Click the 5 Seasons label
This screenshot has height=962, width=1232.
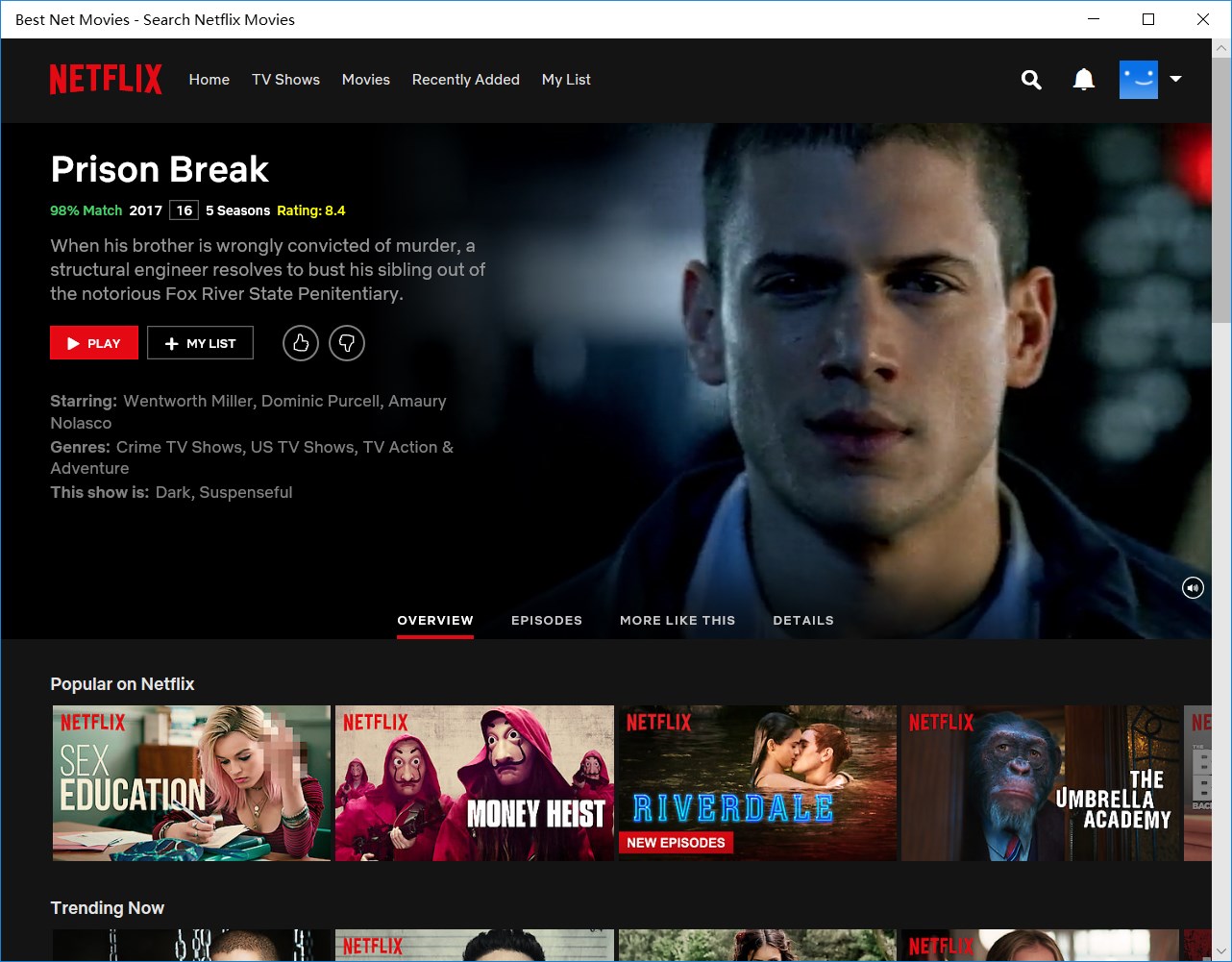click(x=237, y=210)
